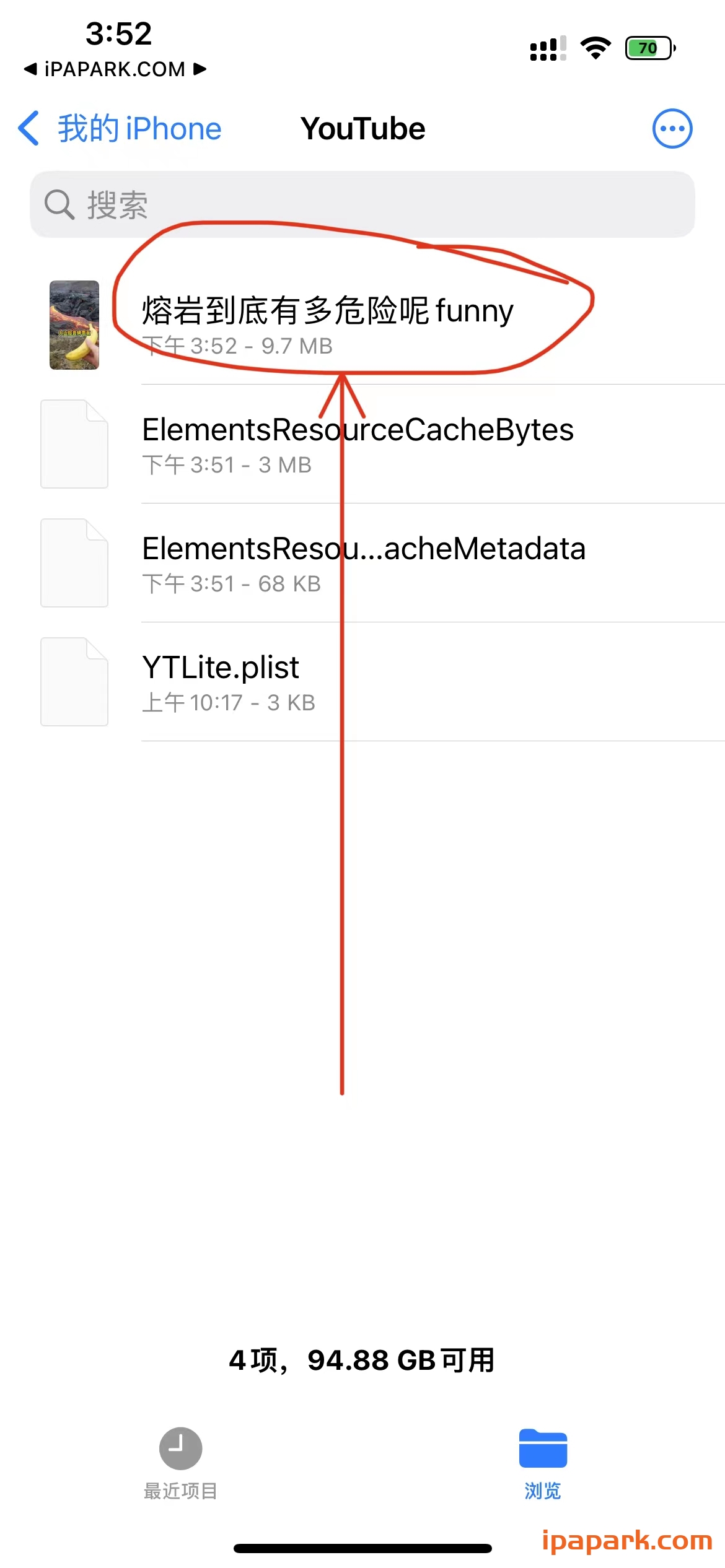
Task: Tap the iPAPARK.COM return-to-app breadcrumb
Action: point(115,69)
